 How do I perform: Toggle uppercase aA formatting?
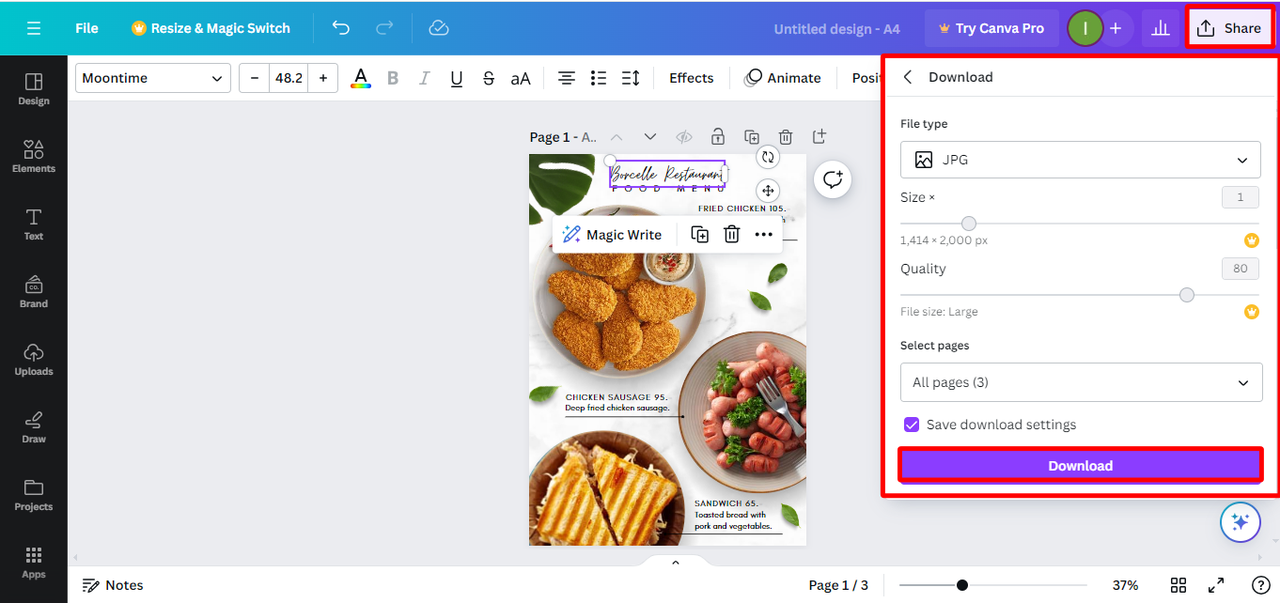(x=520, y=78)
